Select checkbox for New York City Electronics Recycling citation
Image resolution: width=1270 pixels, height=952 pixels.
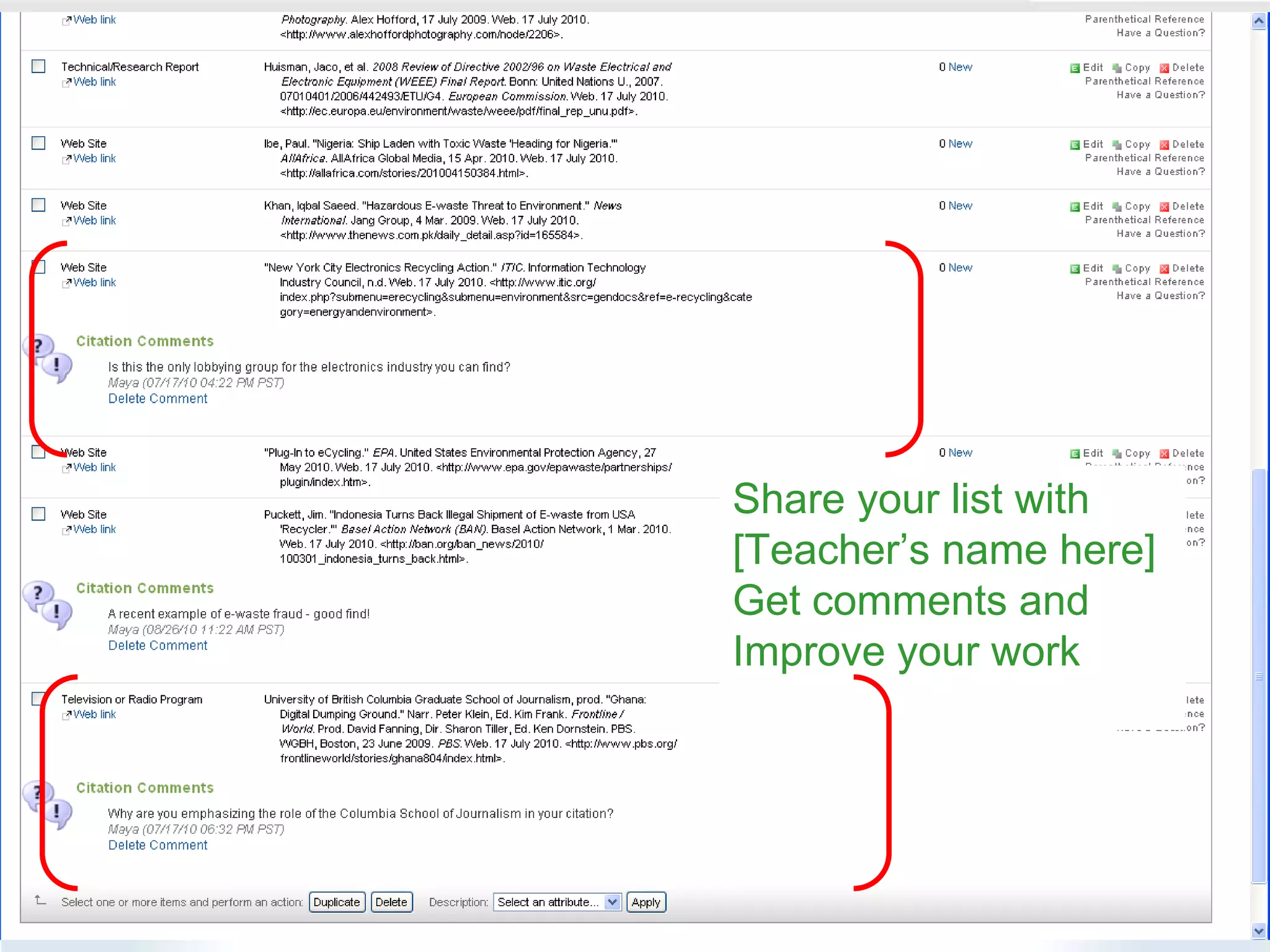point(38,267)
